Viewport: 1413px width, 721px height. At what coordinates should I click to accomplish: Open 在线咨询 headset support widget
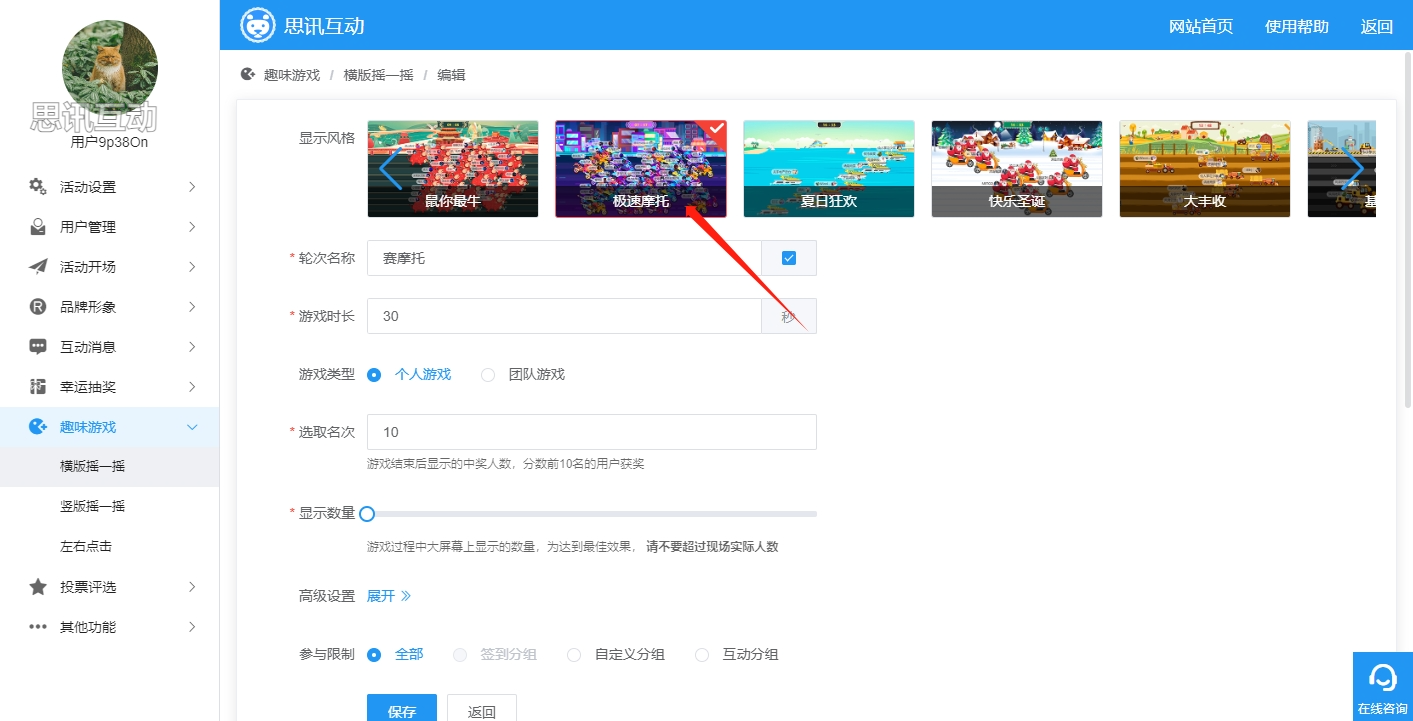pos(1383,686)
